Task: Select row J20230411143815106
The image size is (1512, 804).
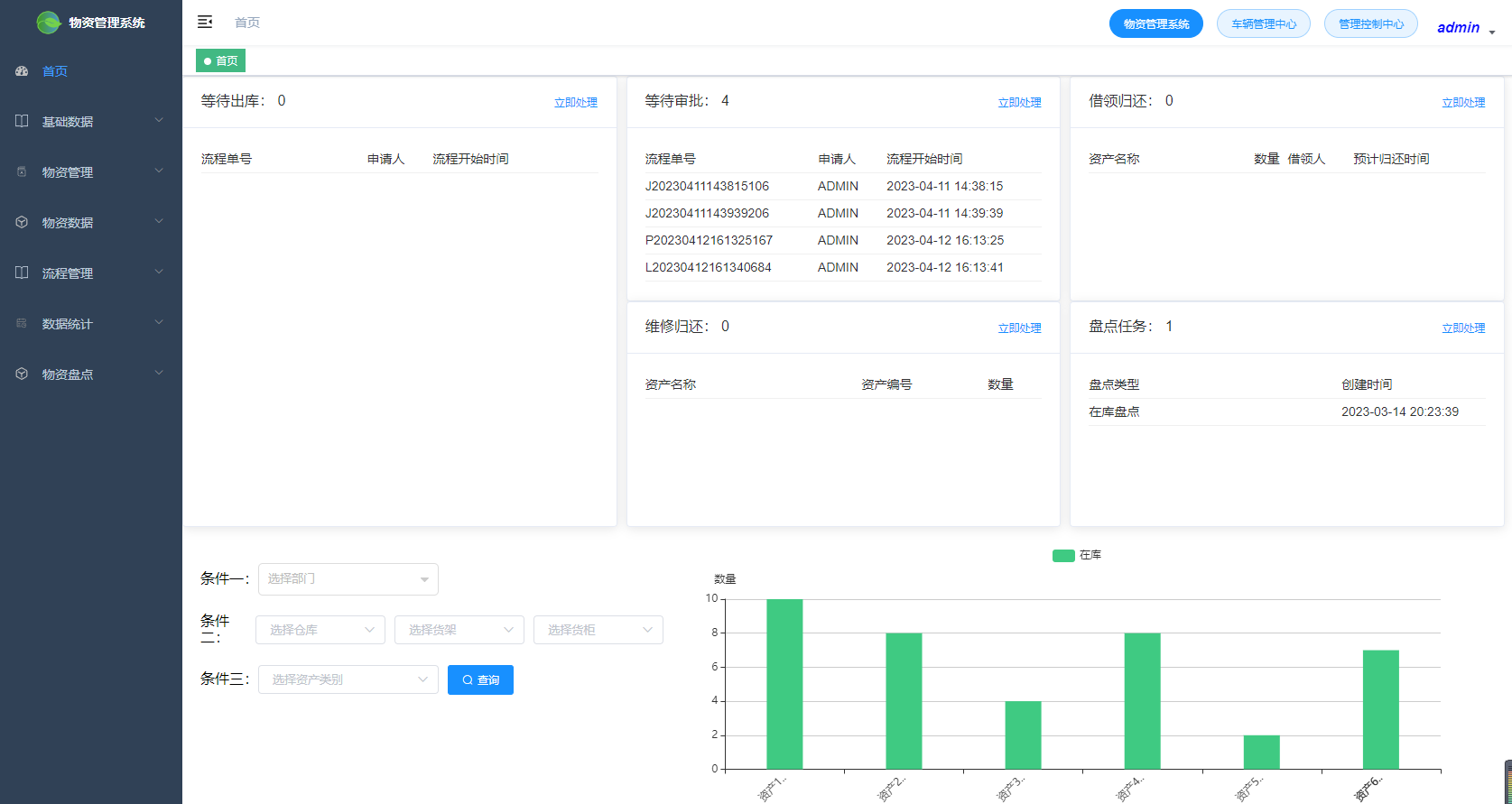Action: [x=843, y=186]
